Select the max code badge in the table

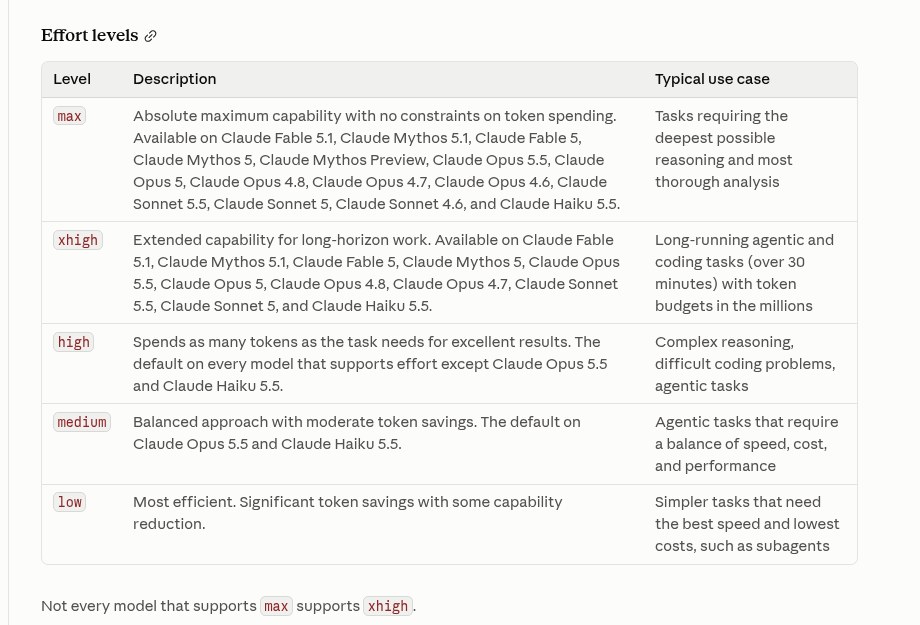(69, 116)
